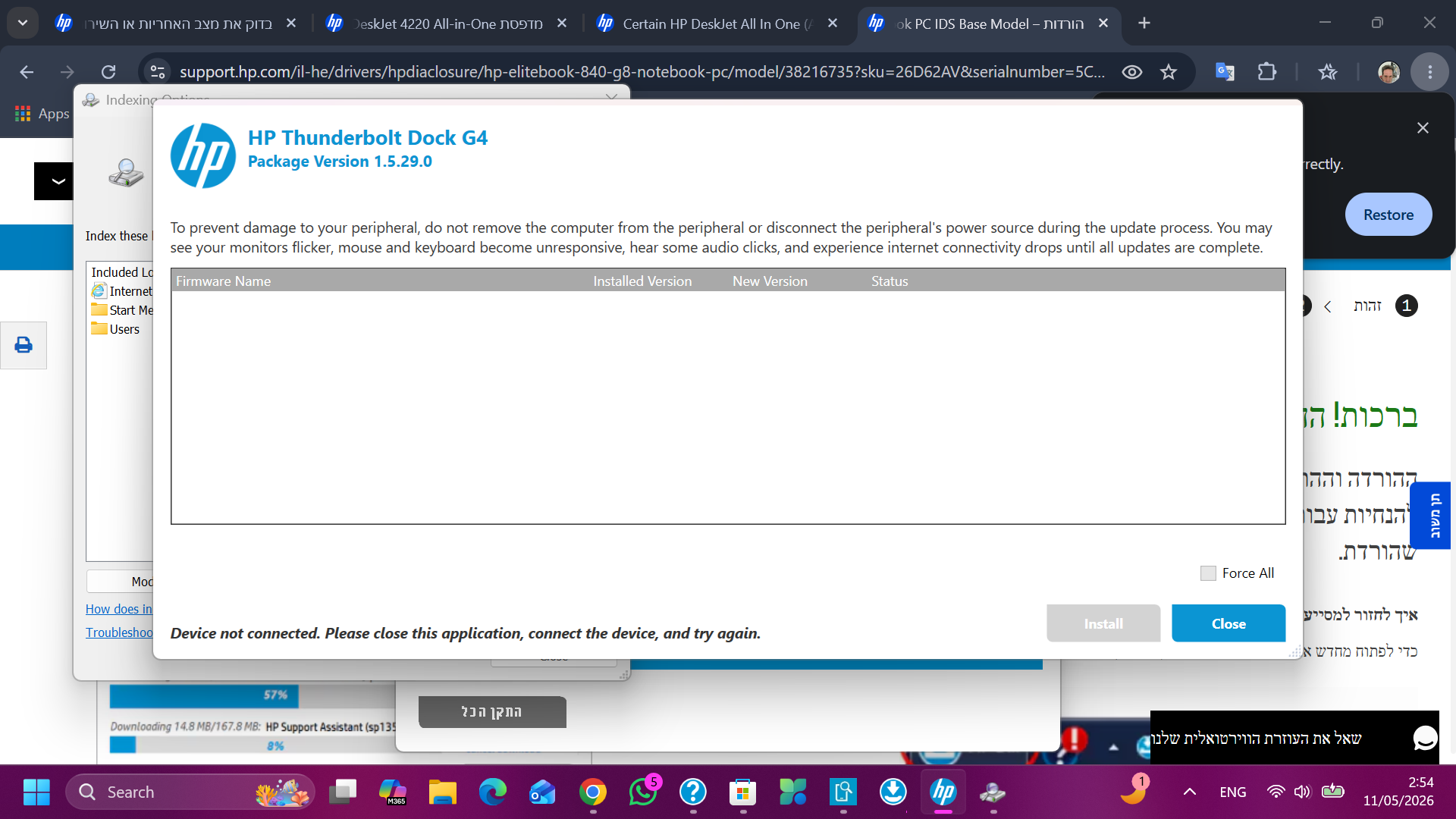Select the Installed Version column header
Viewport: 1456px width, 819px height.
click(x=642, y=281)
